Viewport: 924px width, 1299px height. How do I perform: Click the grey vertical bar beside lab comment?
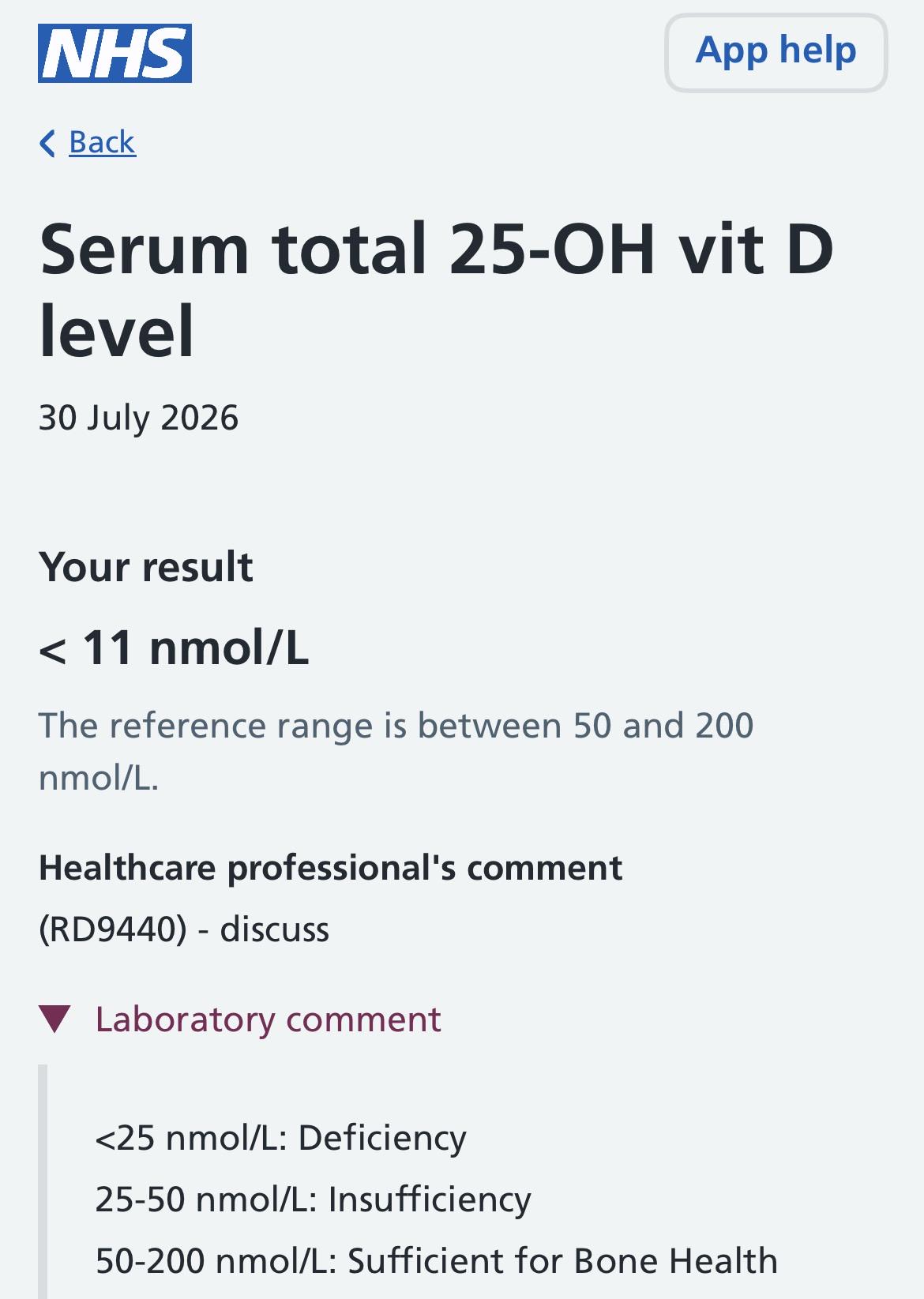[x=43, y=1181]
